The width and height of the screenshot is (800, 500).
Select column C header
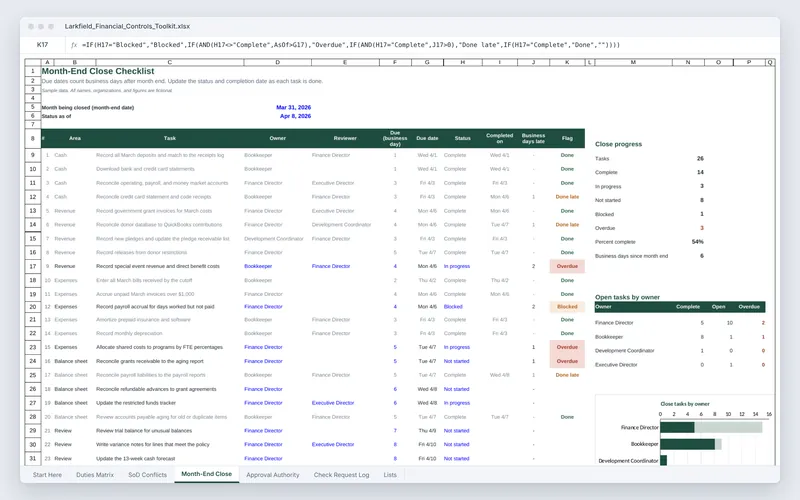pos(169,62)
